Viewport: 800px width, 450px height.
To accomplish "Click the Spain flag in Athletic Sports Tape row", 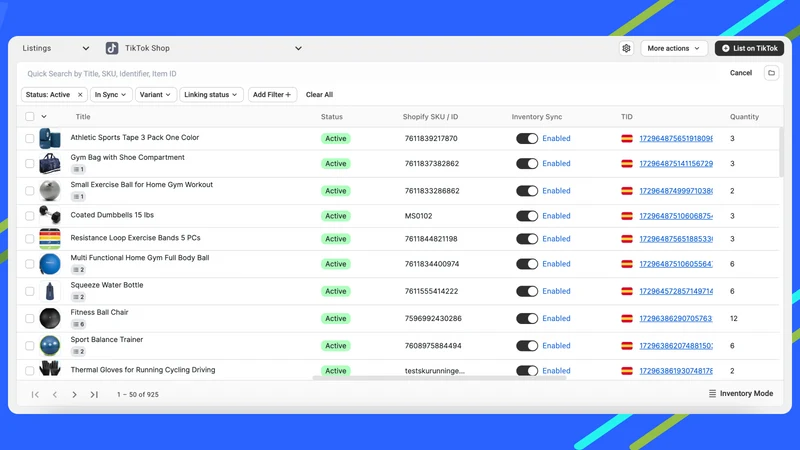I will point(627,138).
